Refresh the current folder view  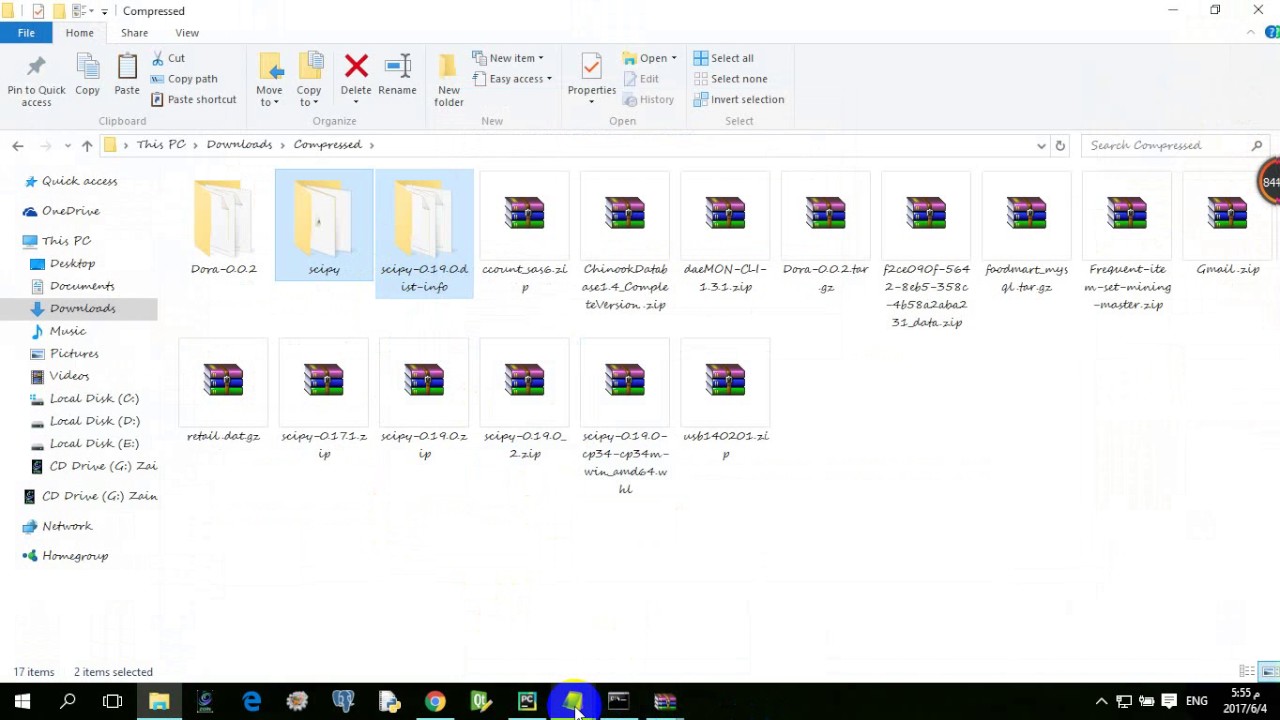click(x=1060, y=145)
